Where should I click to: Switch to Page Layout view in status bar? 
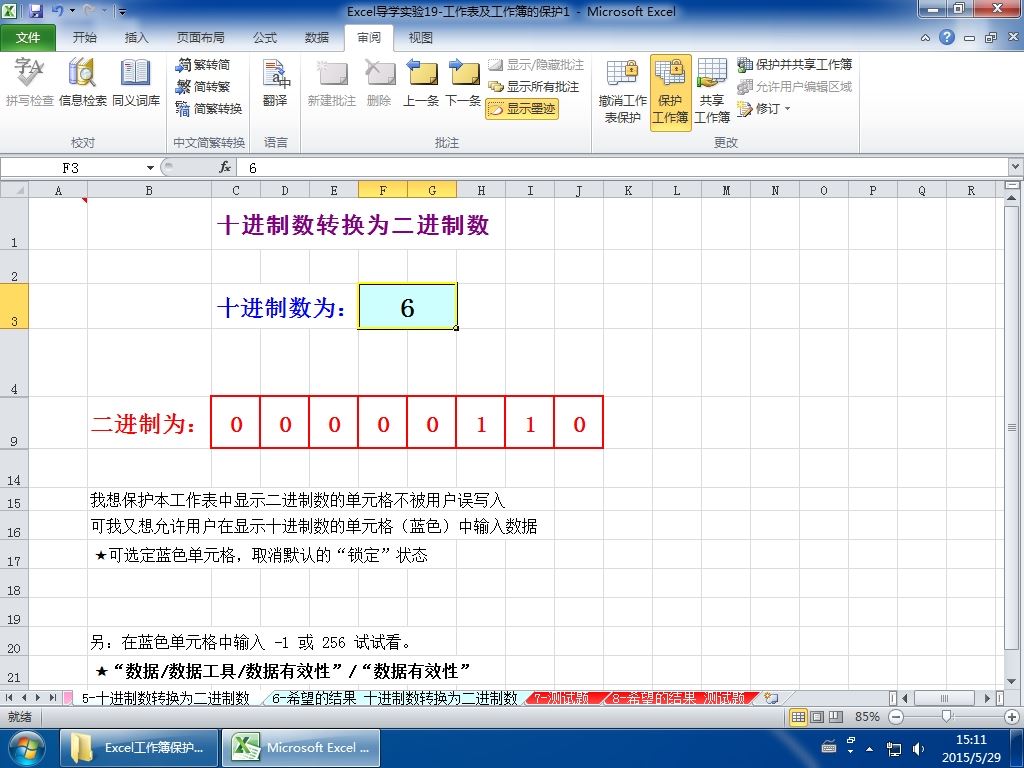(x=817, y=717)
